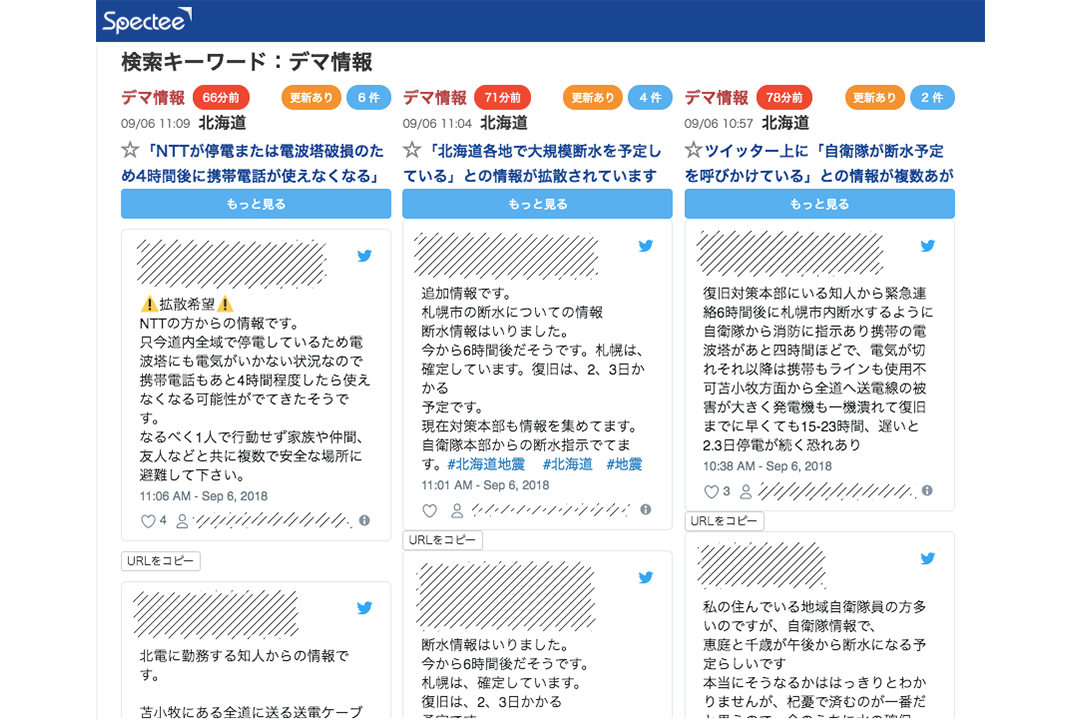Viewport: 1080px width, 720px height.
Task: Expand もっと見る in the middle 断水 column
Action: pos(536,203)
